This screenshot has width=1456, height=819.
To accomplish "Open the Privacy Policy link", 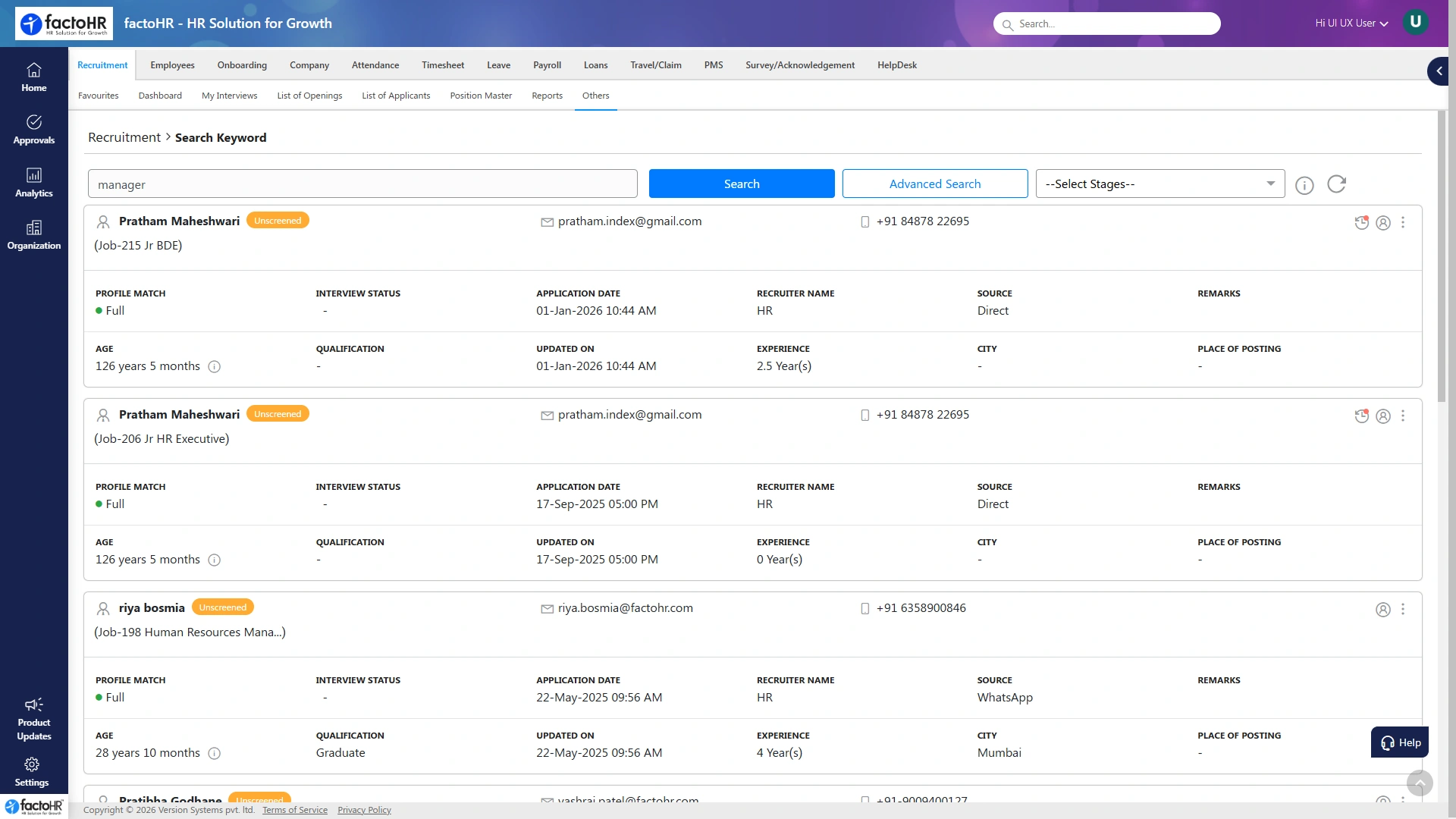I will (364, 810).
